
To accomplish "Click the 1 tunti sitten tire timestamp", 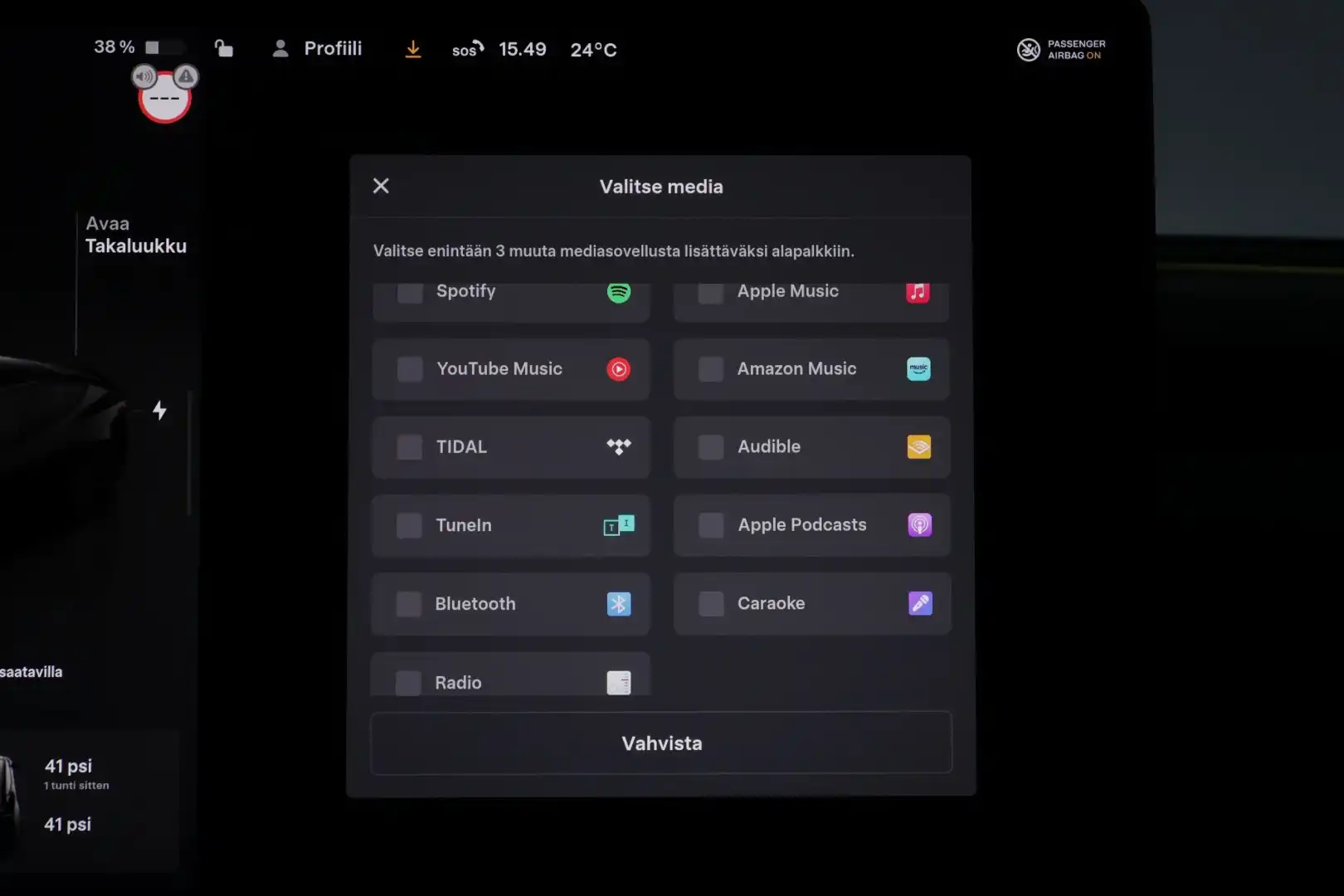I will (x=76, y=786).
